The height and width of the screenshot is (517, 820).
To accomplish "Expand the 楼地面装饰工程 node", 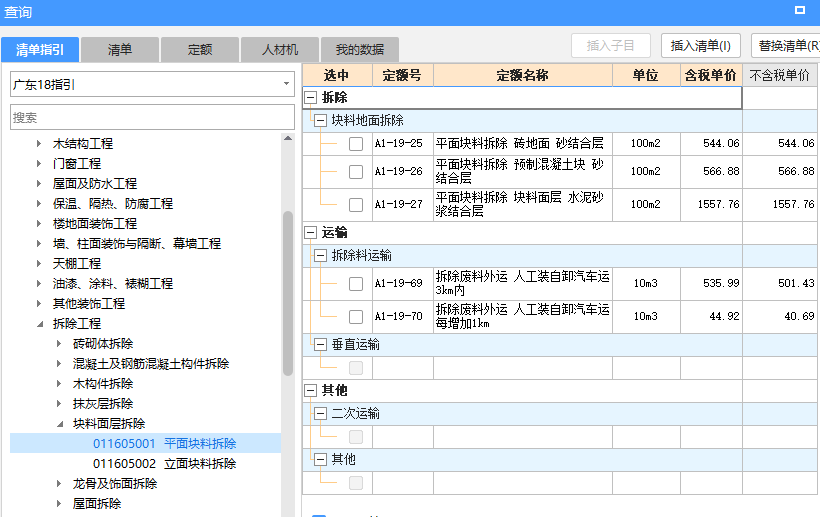I will tap(39, 224).
